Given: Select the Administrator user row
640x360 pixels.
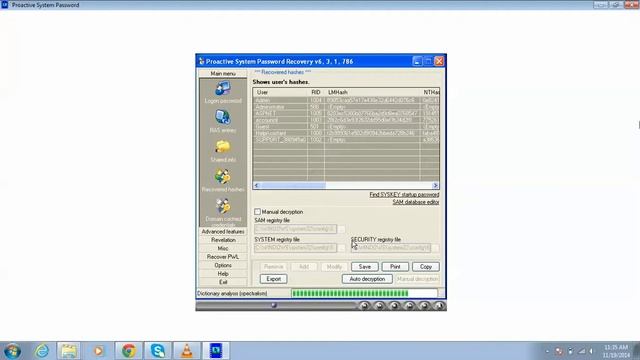Looking at the screenshot, I should point(346,107).
